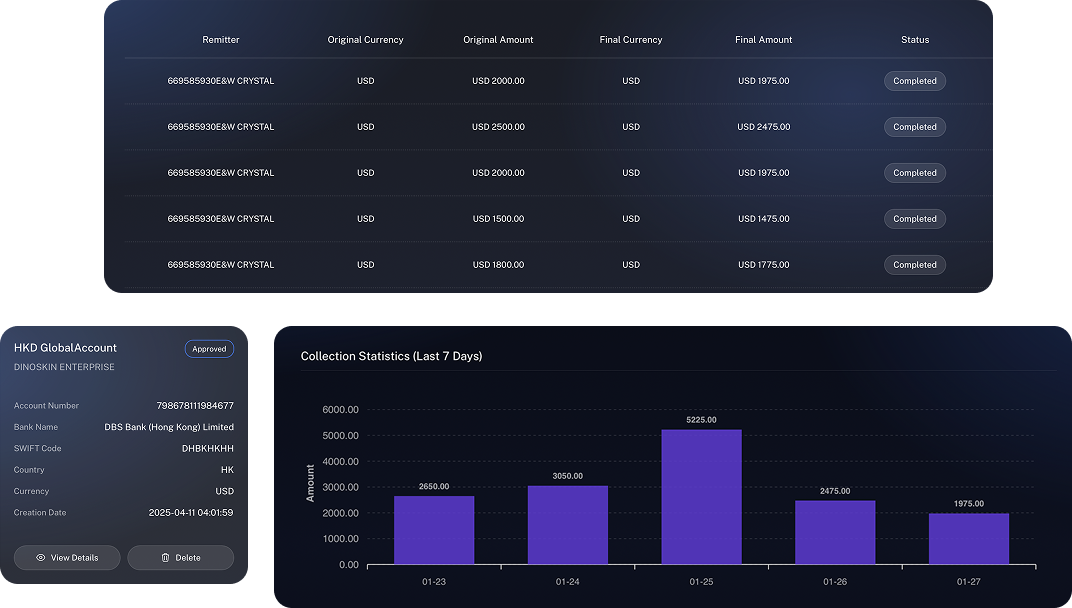Select the Status column header

914,40
